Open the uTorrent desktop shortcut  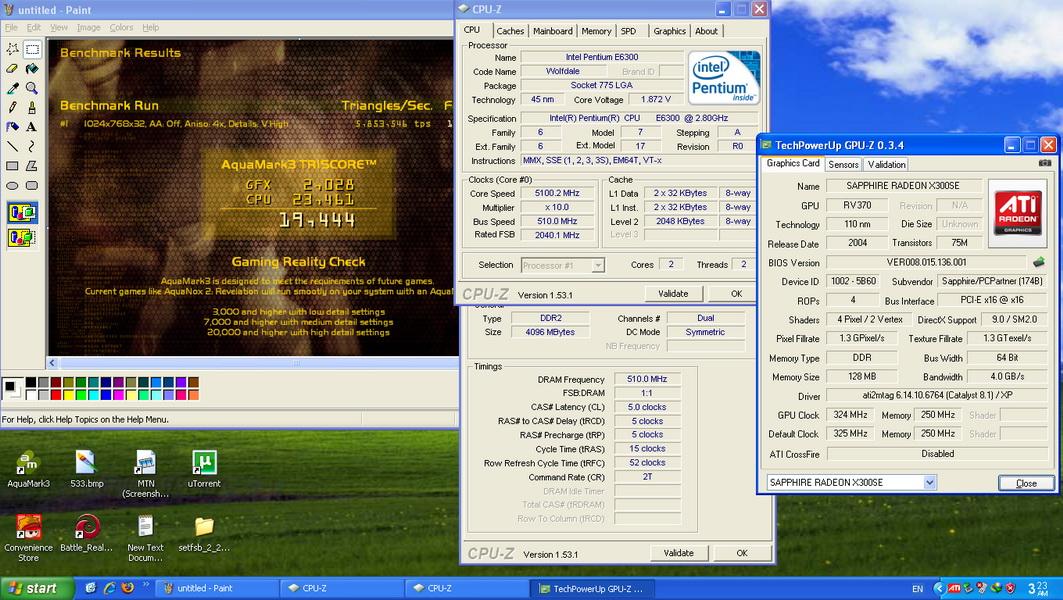click(x=204, y=468)
